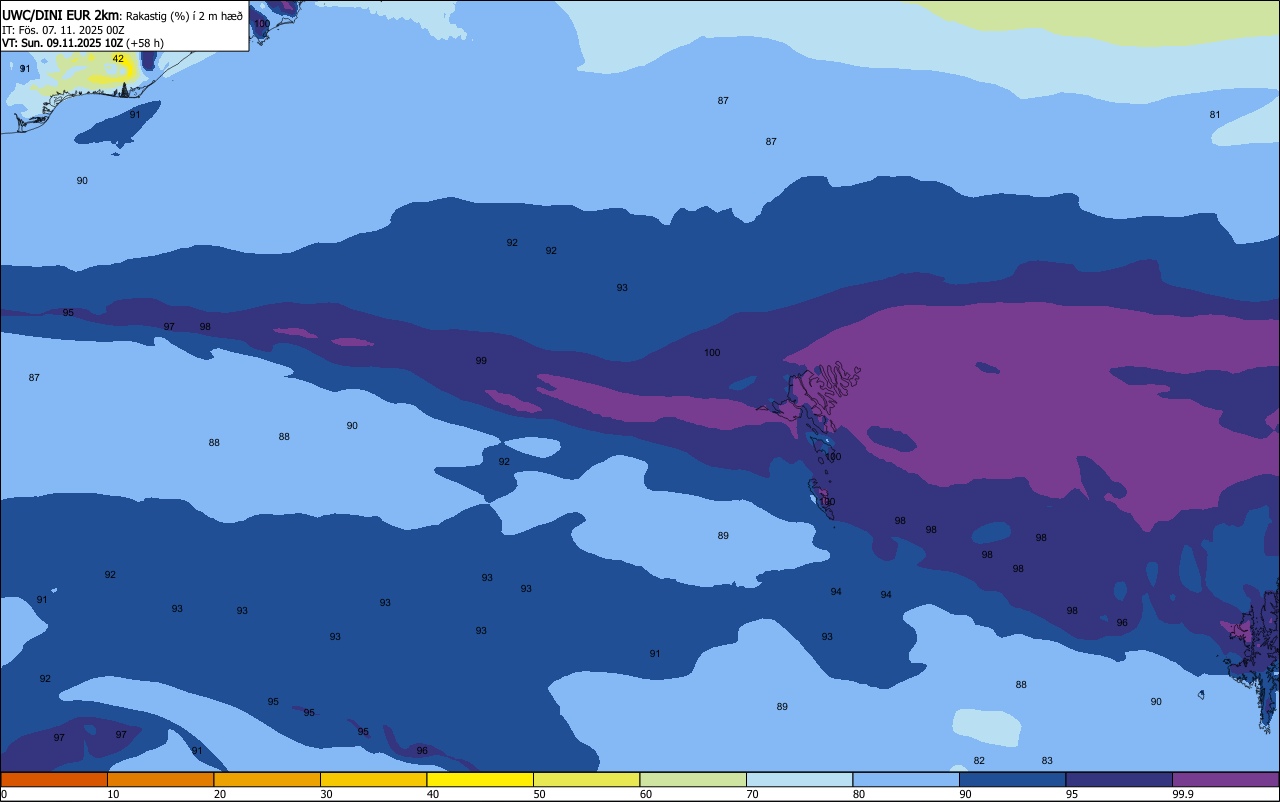
Task: Click the 'UWC/DINI EUR 2km' title text
Action: 61,15
